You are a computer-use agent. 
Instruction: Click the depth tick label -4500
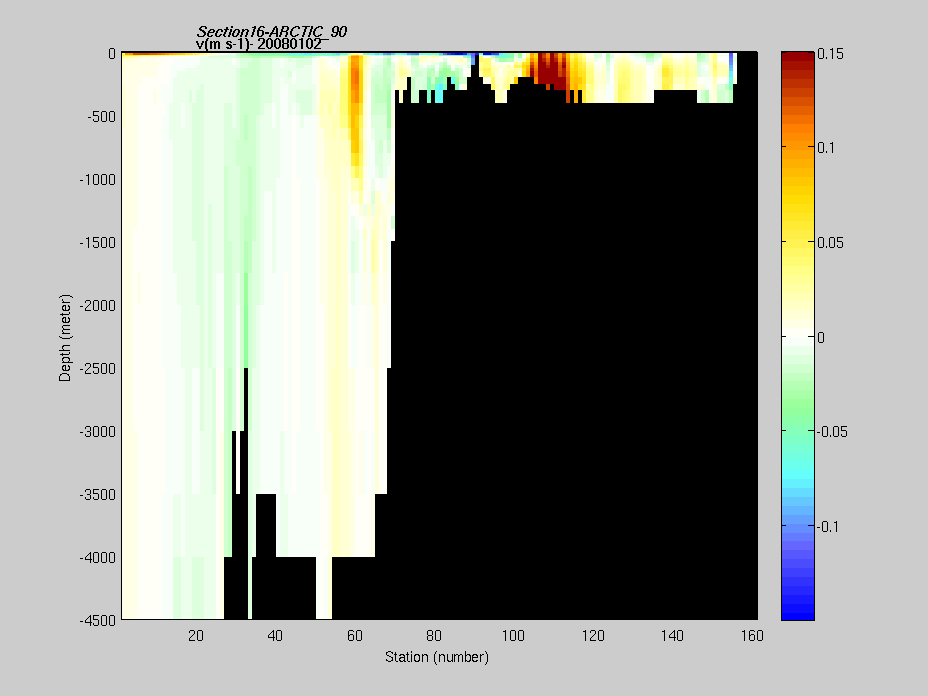[x=98, y=620]
